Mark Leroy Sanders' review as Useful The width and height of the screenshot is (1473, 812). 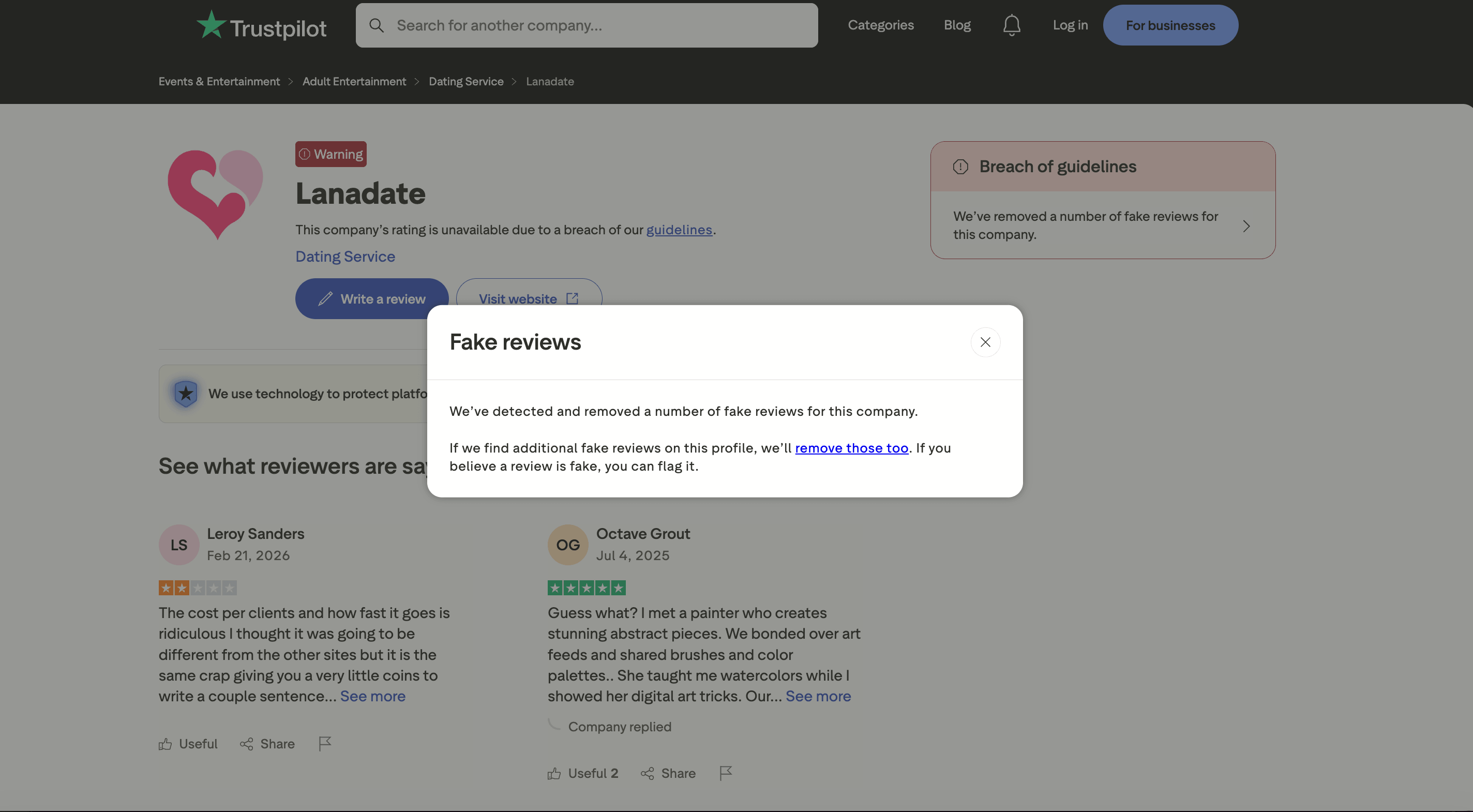[188, 743]
